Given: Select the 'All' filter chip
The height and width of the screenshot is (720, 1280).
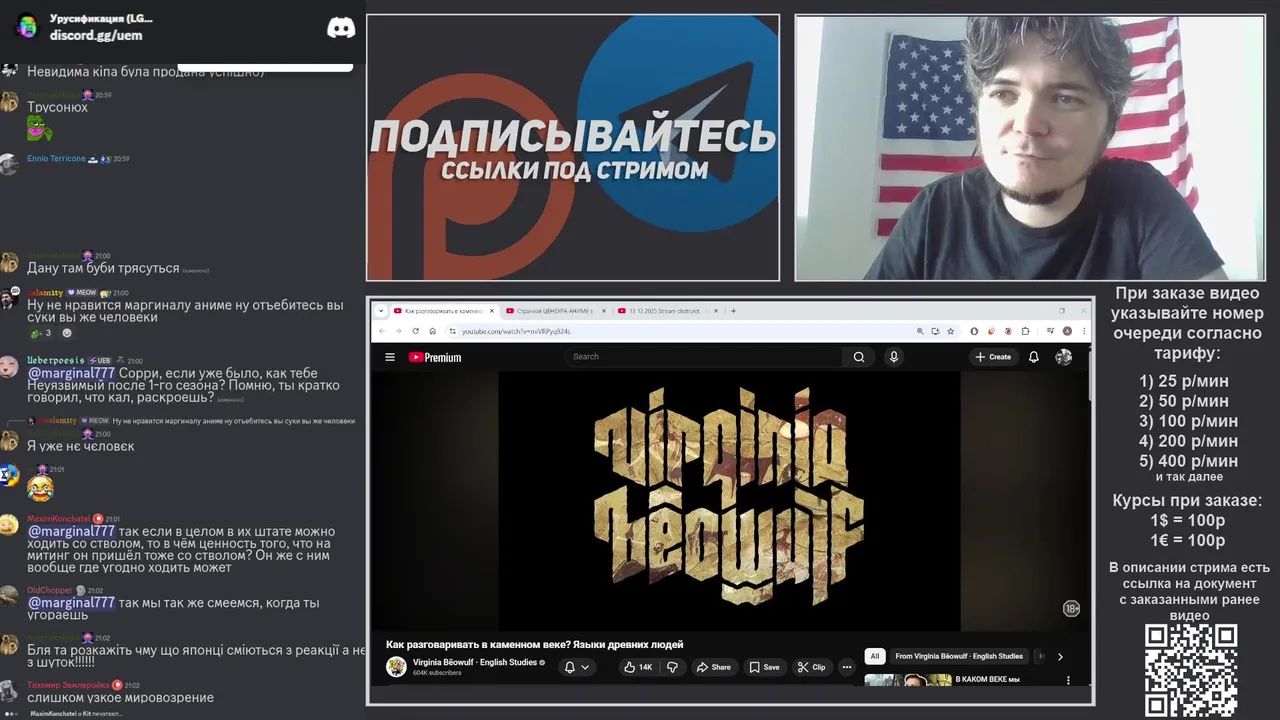Looking at the screenshot, I should click(x=875, y=656).
